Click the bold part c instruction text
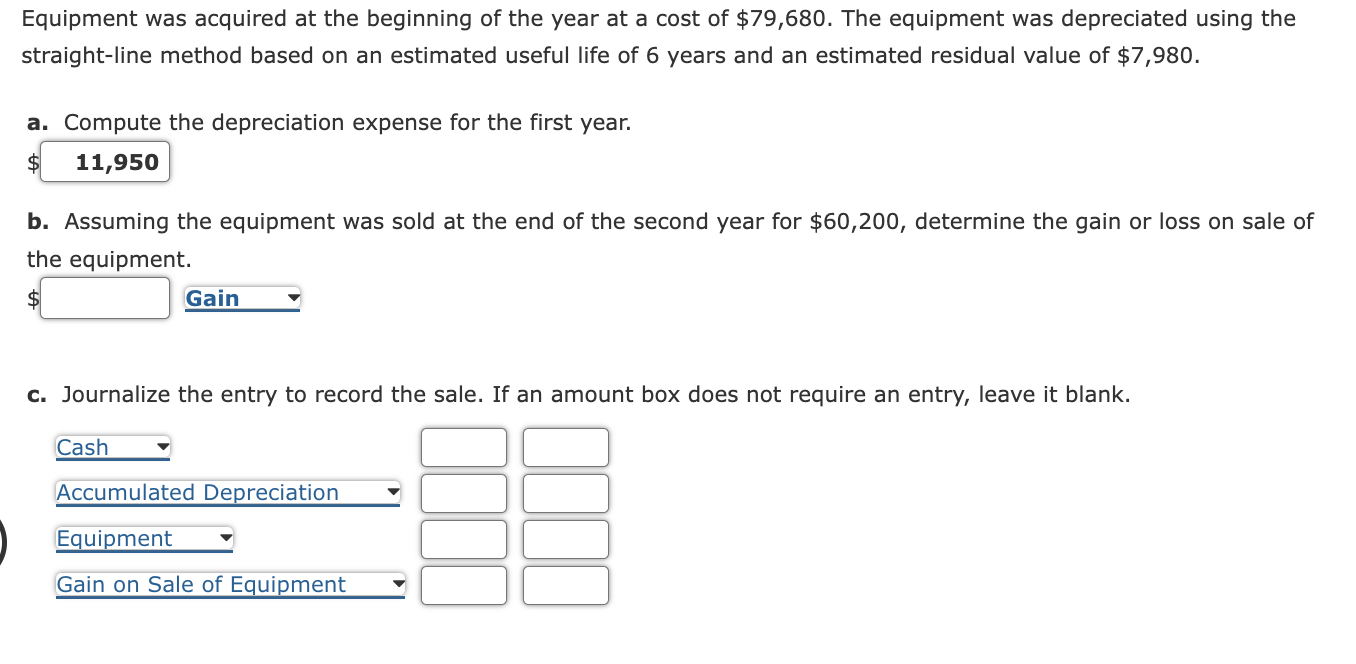The height and width of the screenshot is (664, 1356). pyautogui.click(x=37, y=394)
